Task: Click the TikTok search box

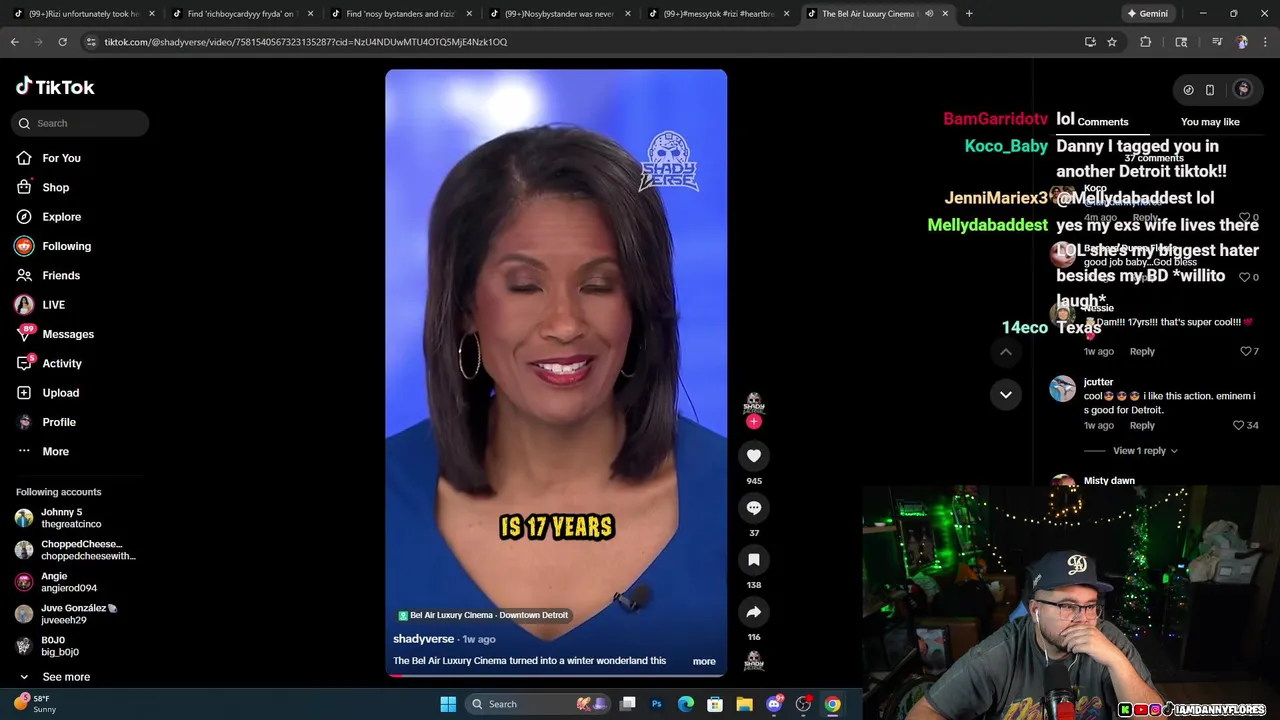Action: coord(80,123)
